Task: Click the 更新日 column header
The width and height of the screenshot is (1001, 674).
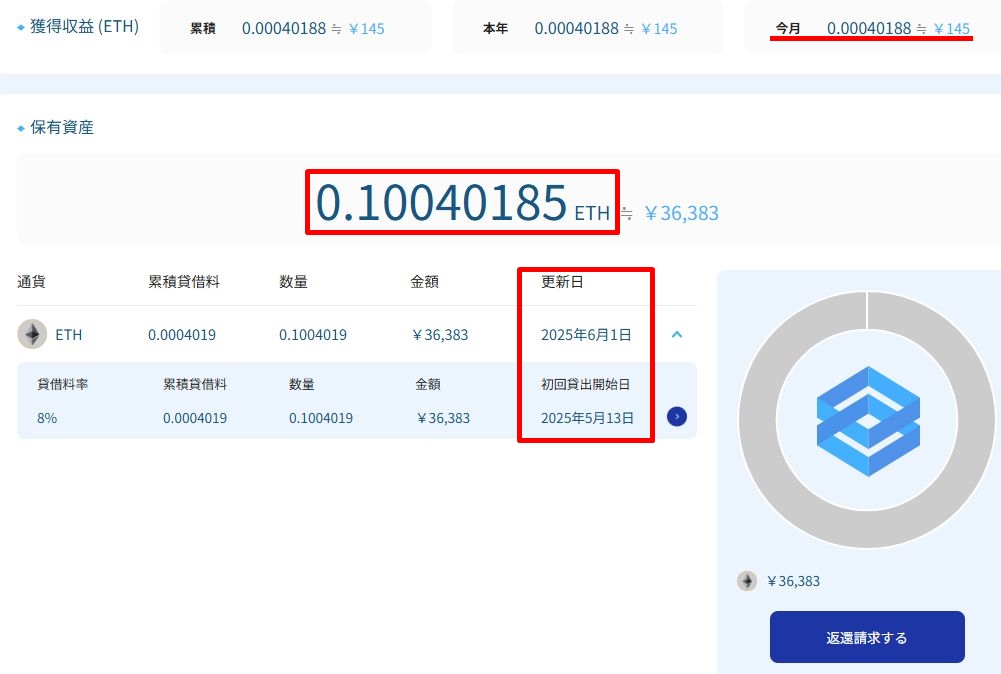Action: pyautogui.click(x=562, y=281)
